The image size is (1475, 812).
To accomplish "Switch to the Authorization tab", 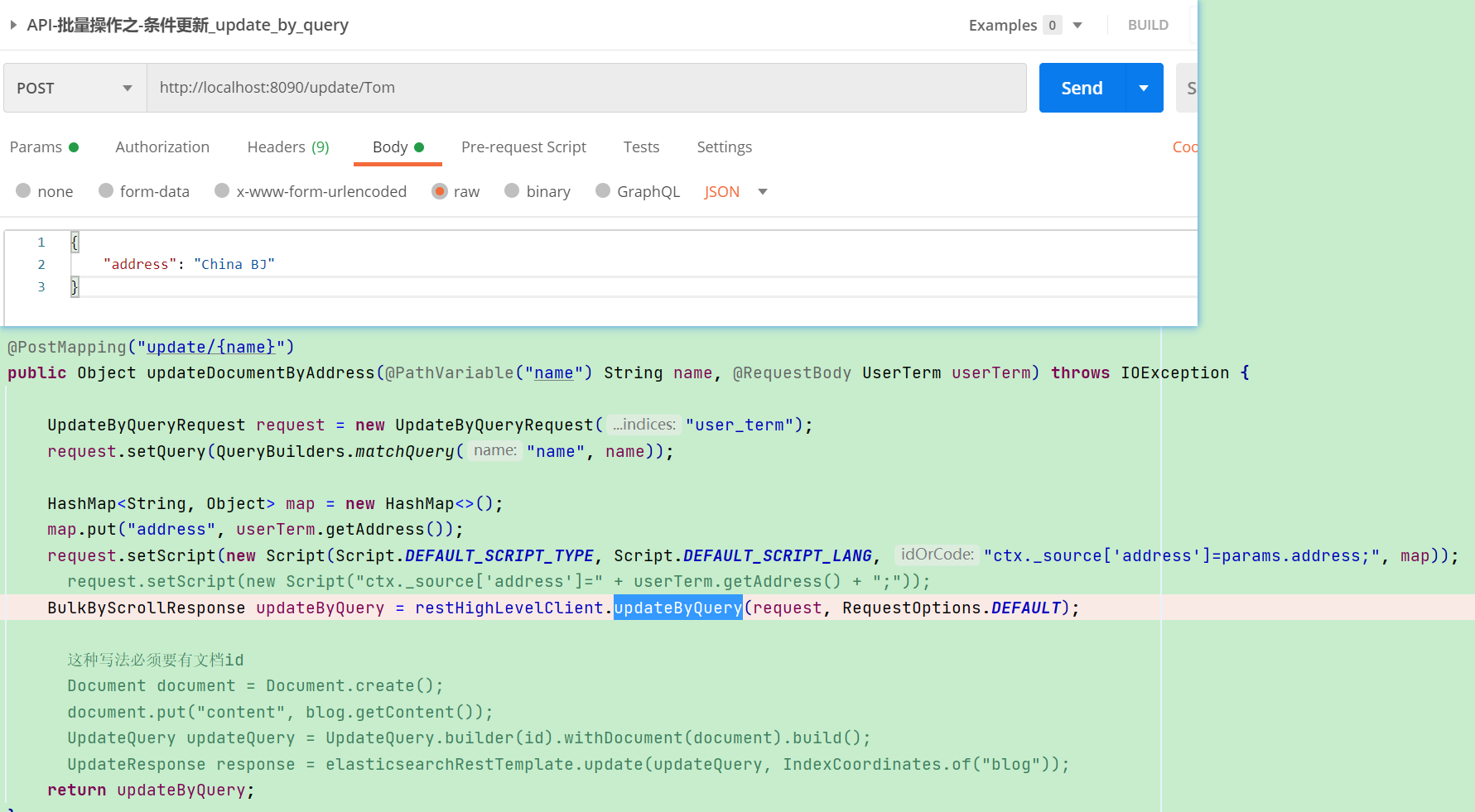I will pos(162,147).
